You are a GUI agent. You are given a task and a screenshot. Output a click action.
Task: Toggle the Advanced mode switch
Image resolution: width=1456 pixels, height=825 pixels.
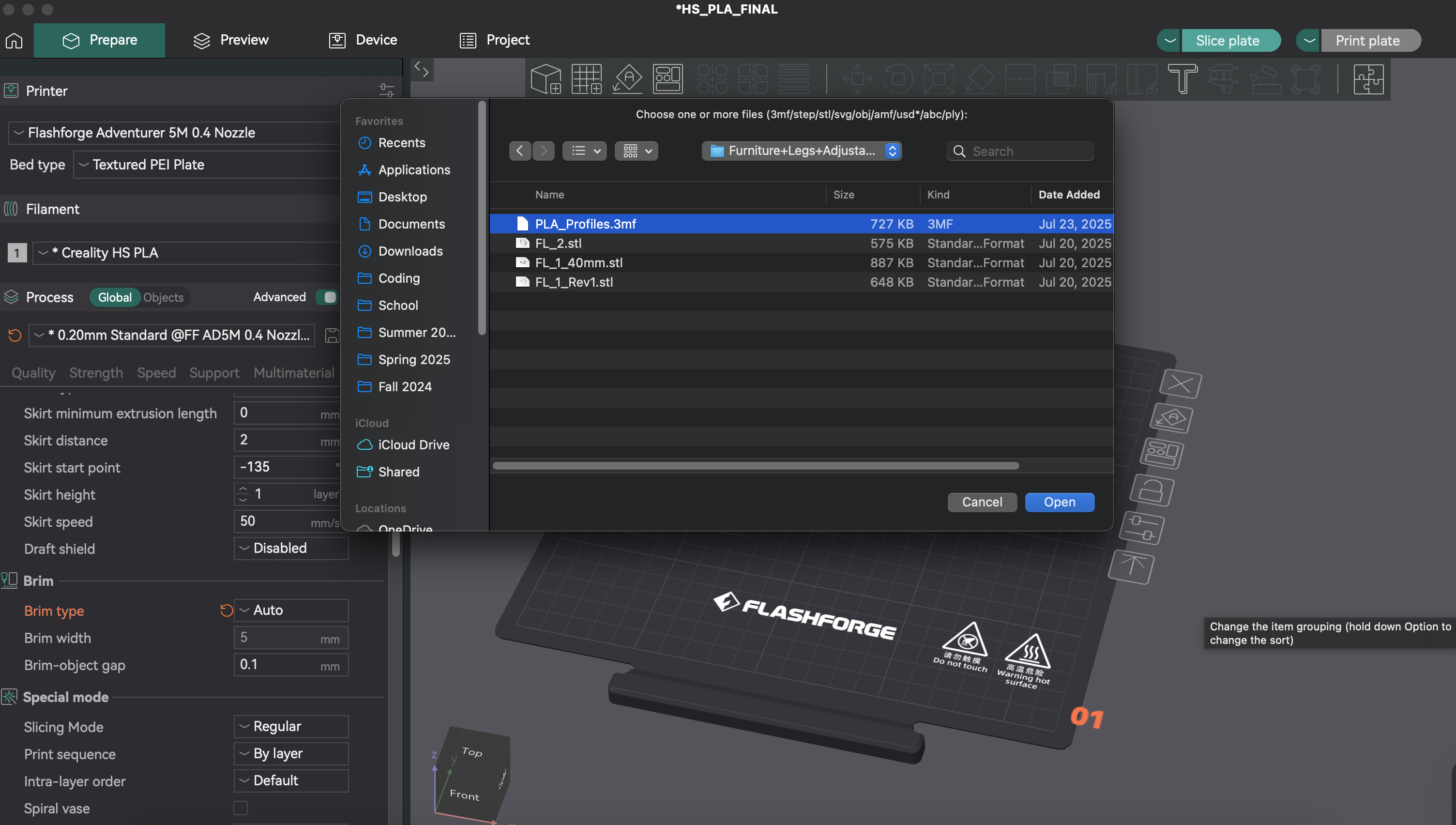click(x=327, y=297)
